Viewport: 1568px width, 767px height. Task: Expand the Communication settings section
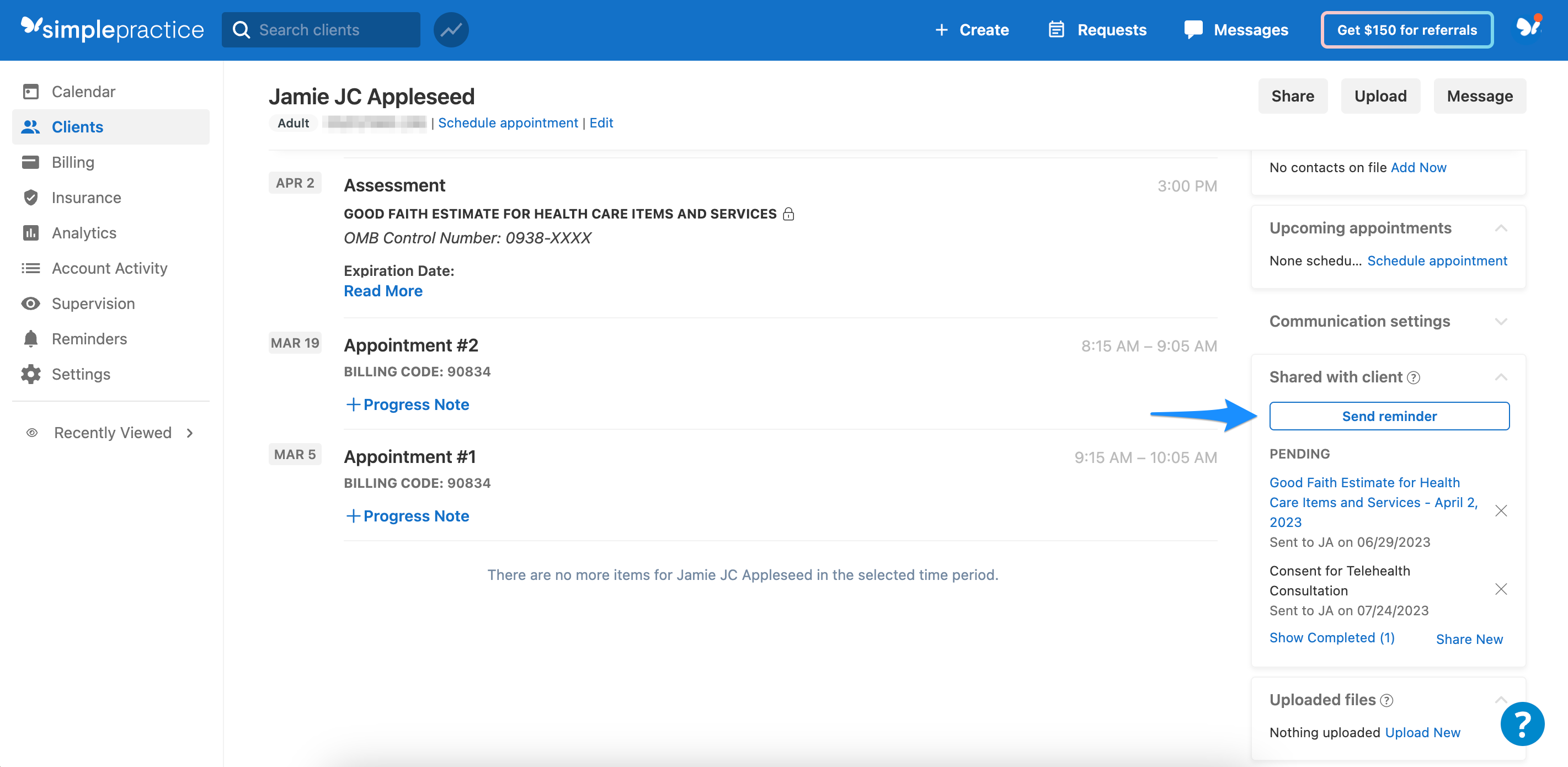pyautogui.click(x=1501, y=321)
